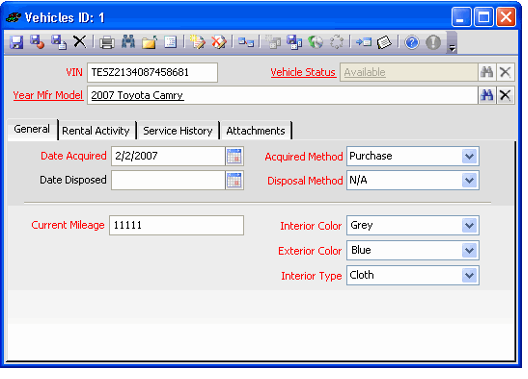Click the binoculars Find icon in toolbar
Viewport: 528px width, 379px height.
pyautogui.click(x=128, y=42)
